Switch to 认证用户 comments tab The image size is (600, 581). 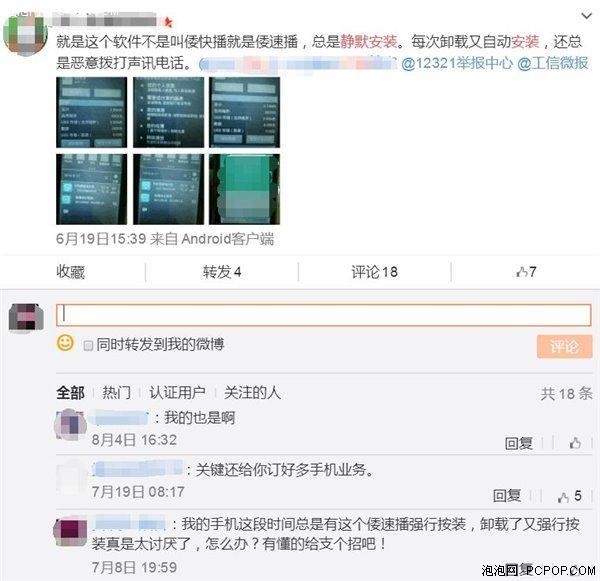point(177,393)
